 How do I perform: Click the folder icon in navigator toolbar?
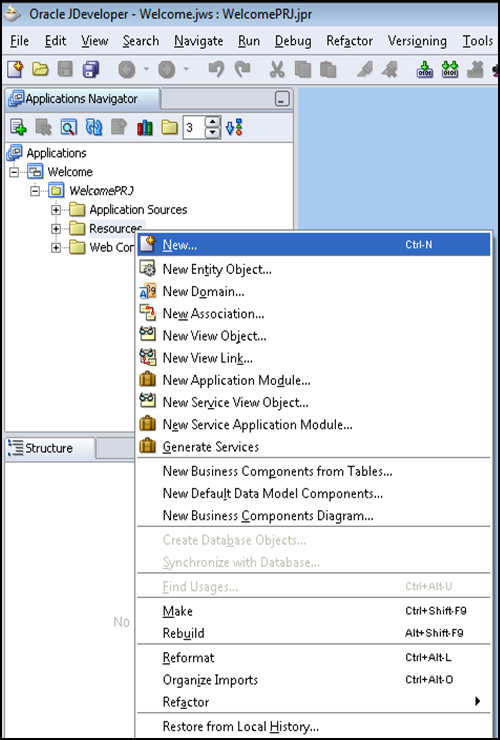[169, 127]
